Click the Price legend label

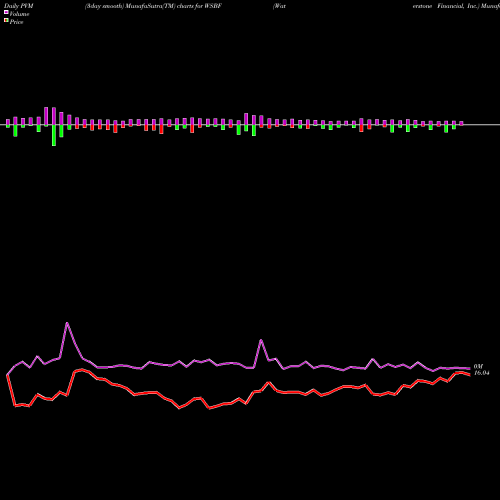16,22
